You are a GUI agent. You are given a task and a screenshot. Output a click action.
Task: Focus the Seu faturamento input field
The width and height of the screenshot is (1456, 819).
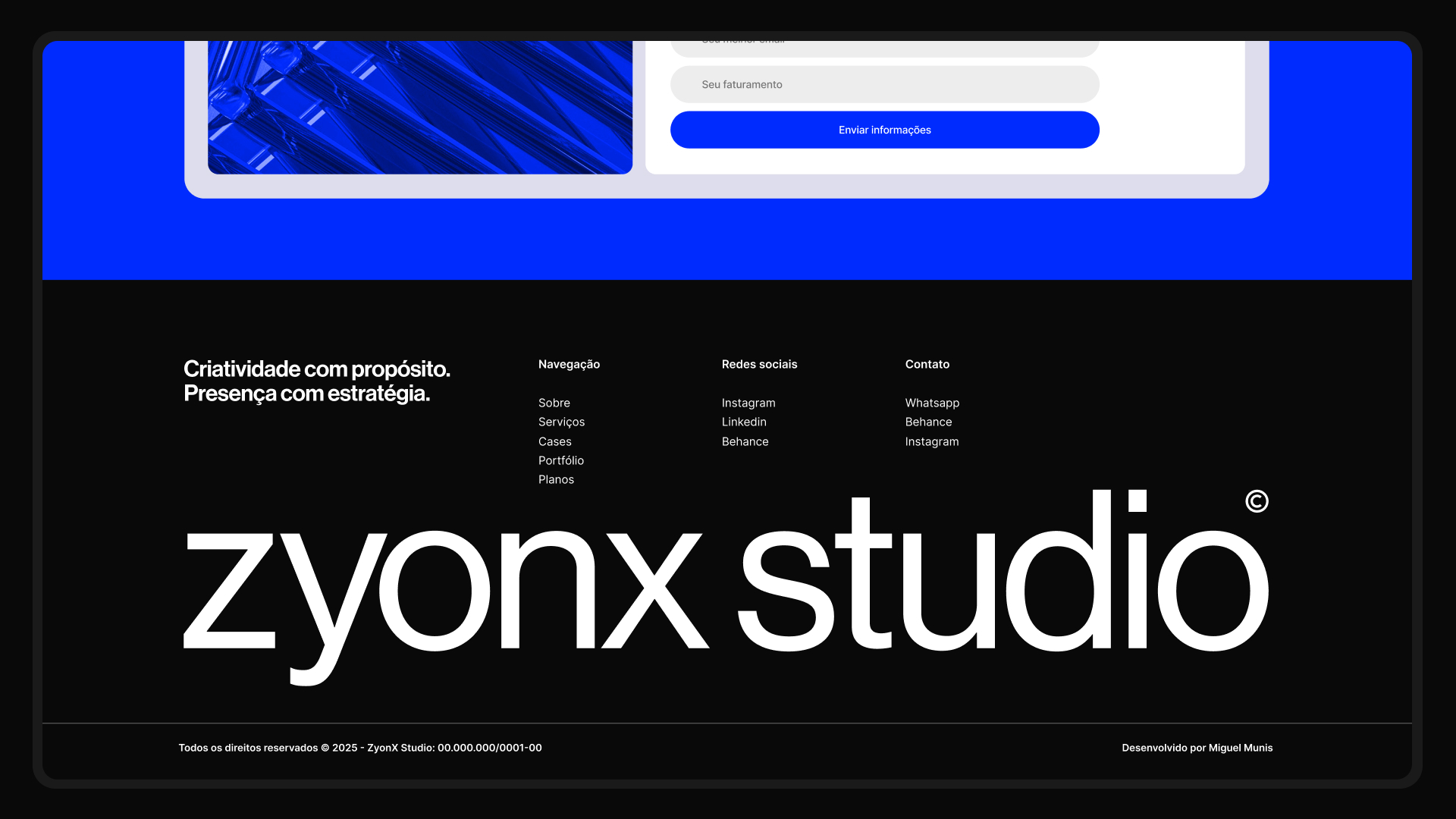(x=884, y=84)
